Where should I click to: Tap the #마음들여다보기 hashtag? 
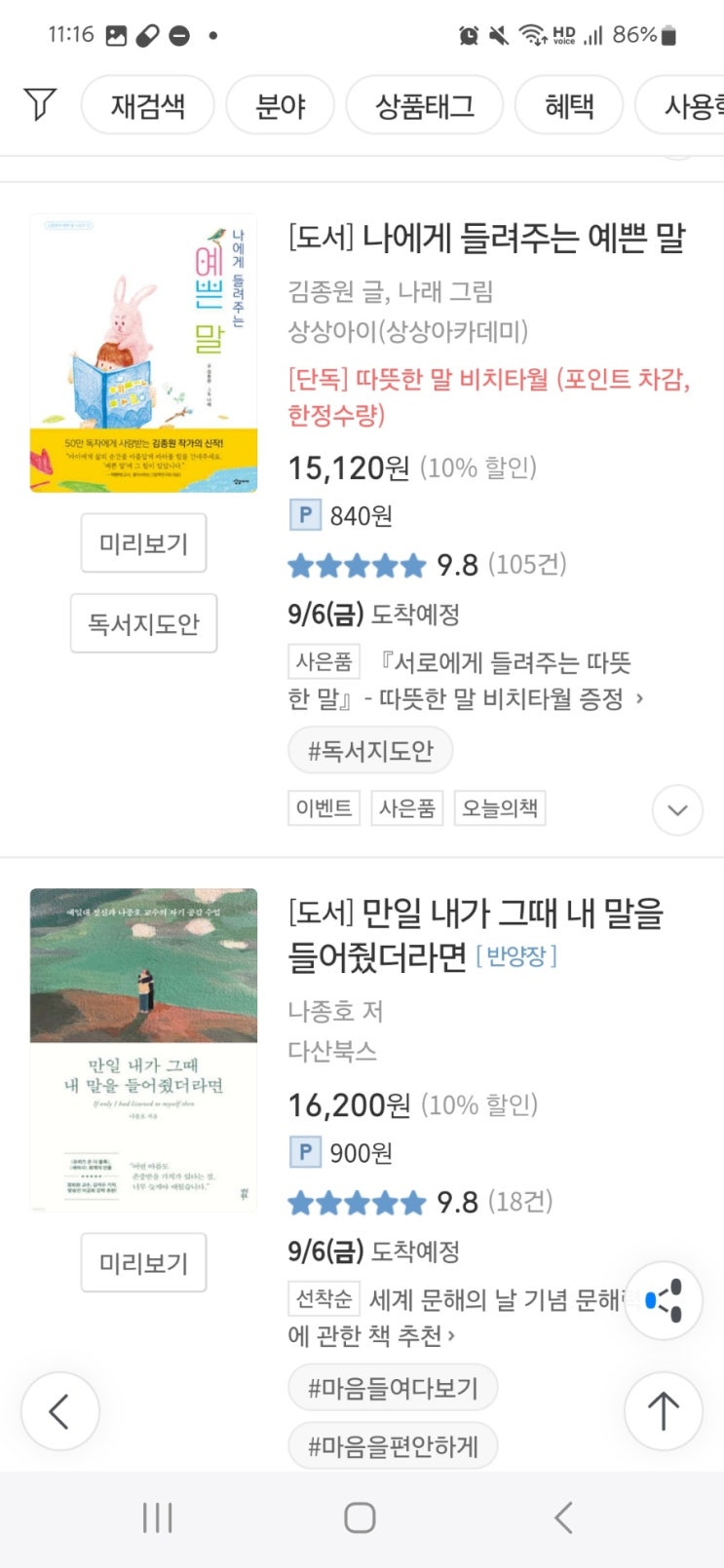pyautogui.click(x=393, y=1388)
